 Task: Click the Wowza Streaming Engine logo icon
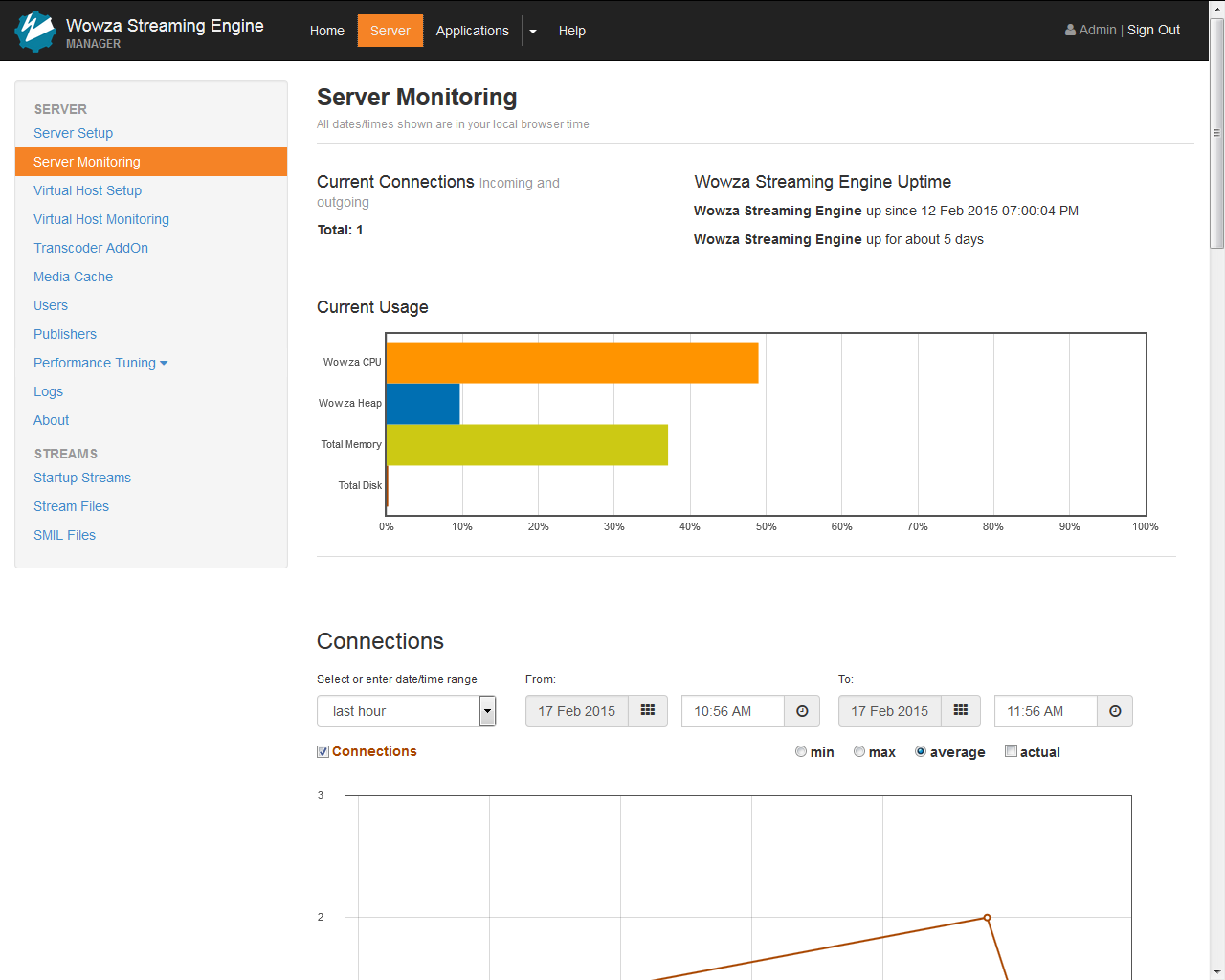[x=35, y=31]
